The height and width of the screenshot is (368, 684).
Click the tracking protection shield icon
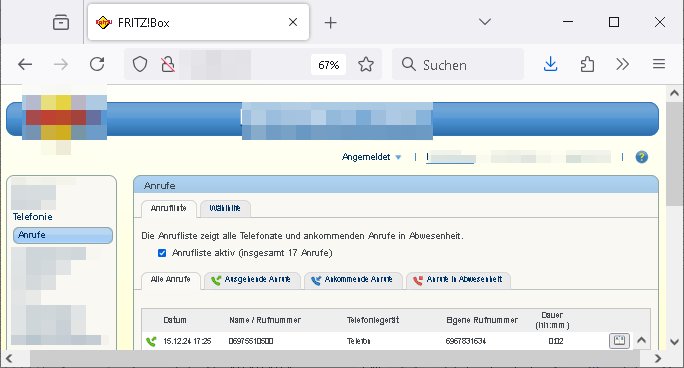(140, 65)
